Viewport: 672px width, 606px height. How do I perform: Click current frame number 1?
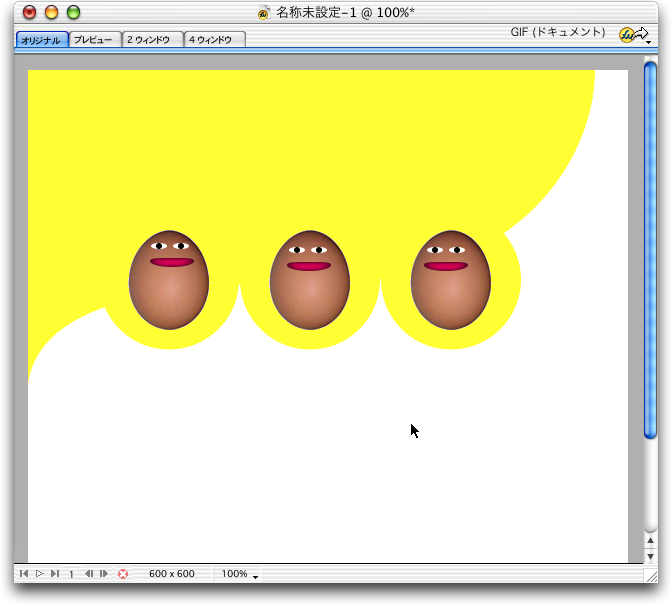71,574
